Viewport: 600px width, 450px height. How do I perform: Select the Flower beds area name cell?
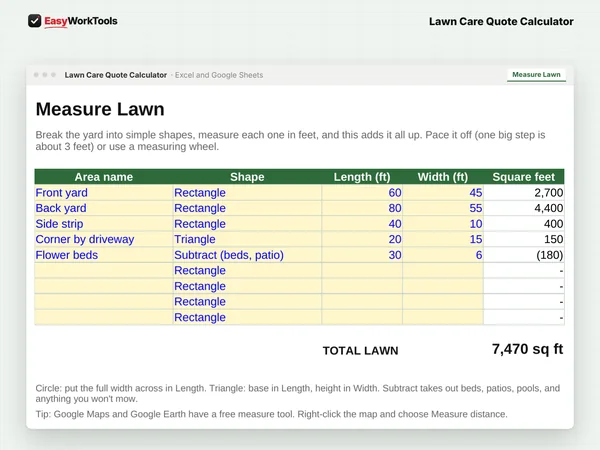click(104, 255)
